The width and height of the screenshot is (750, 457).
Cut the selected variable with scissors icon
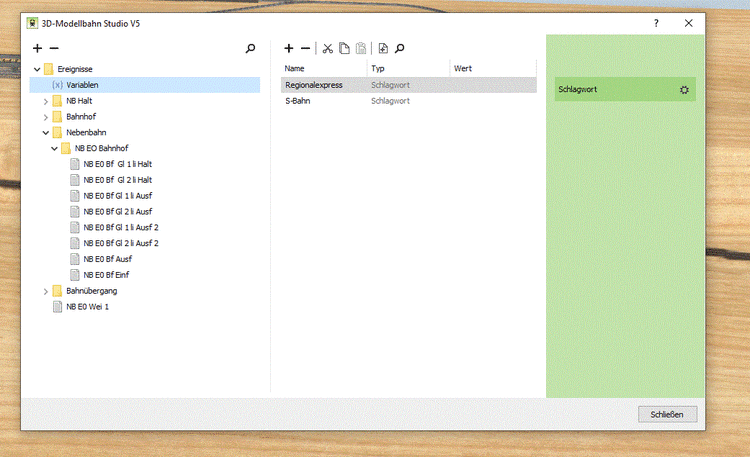328,48
